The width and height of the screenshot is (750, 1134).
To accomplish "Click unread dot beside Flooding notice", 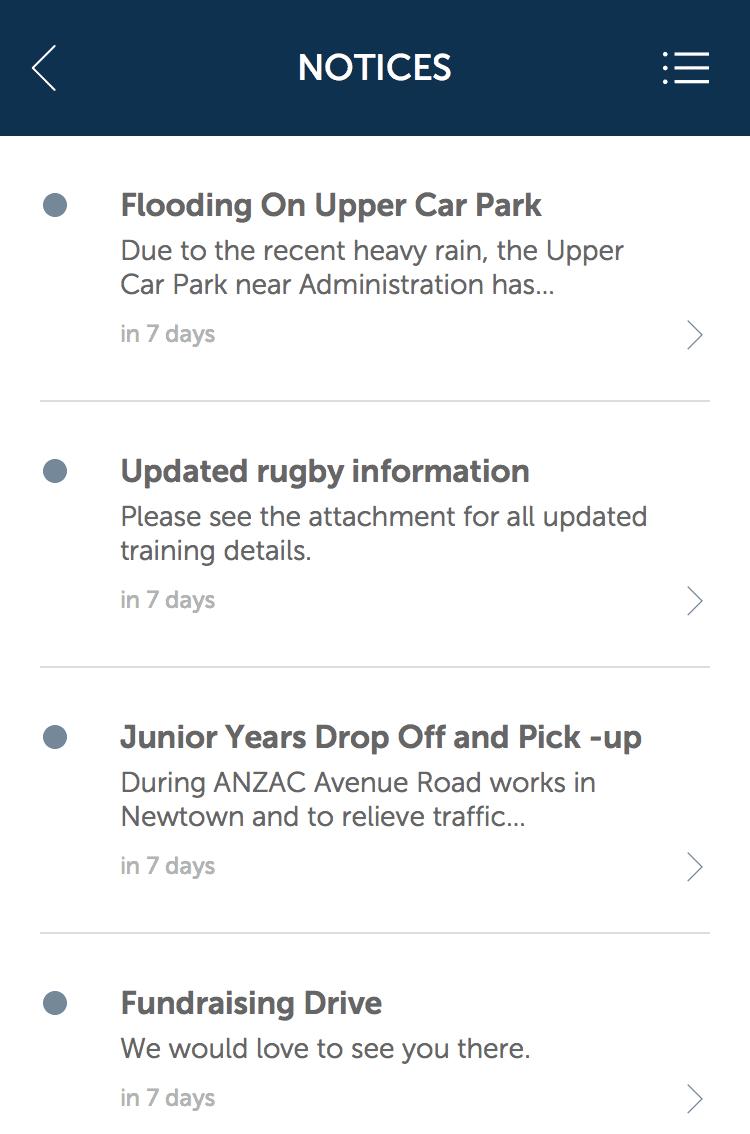I will point(55,205).
